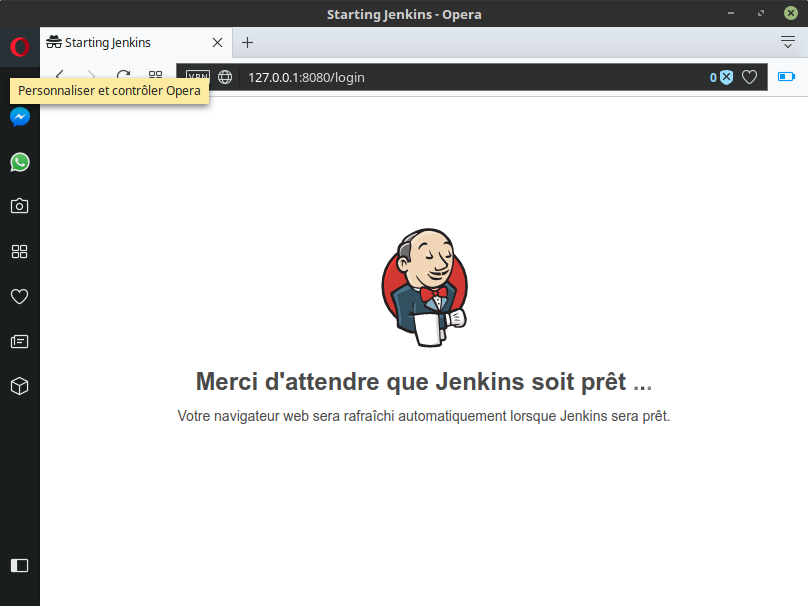The width and height of the screenshot is (808, 606).
Task: Open Speed Dial from the sidebar
Action: click(19, 252)
